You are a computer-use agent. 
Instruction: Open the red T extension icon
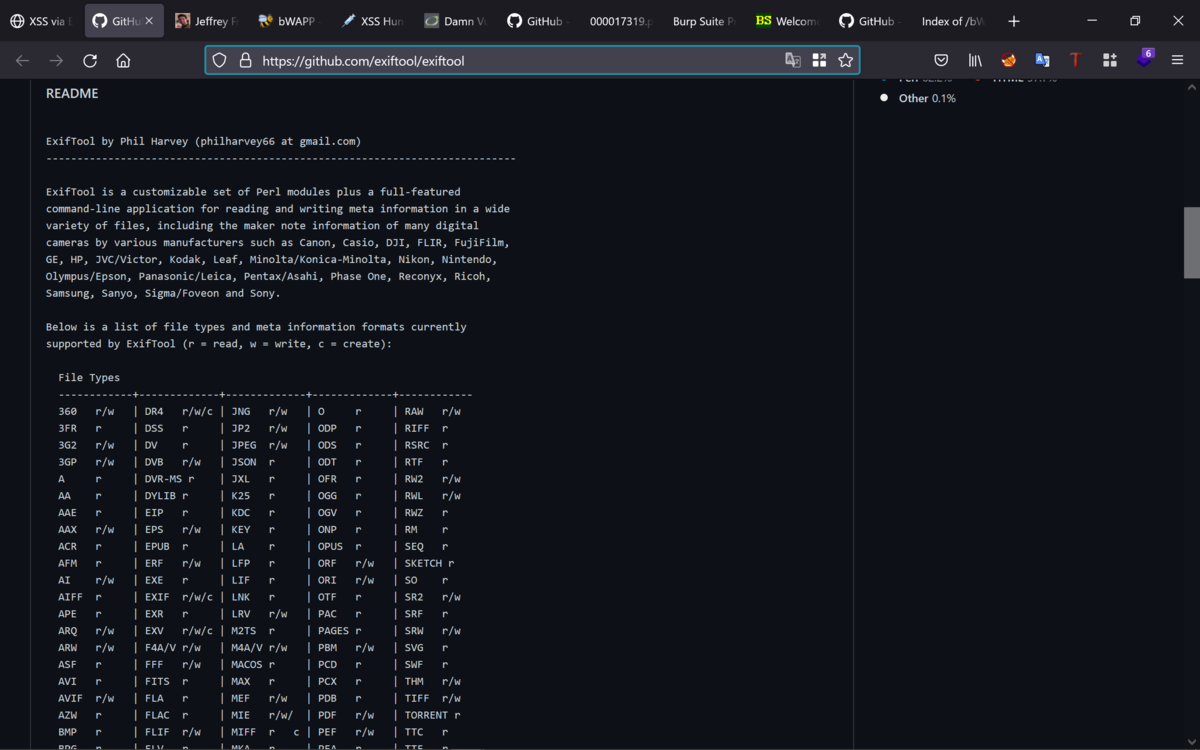coord(1076,60)
